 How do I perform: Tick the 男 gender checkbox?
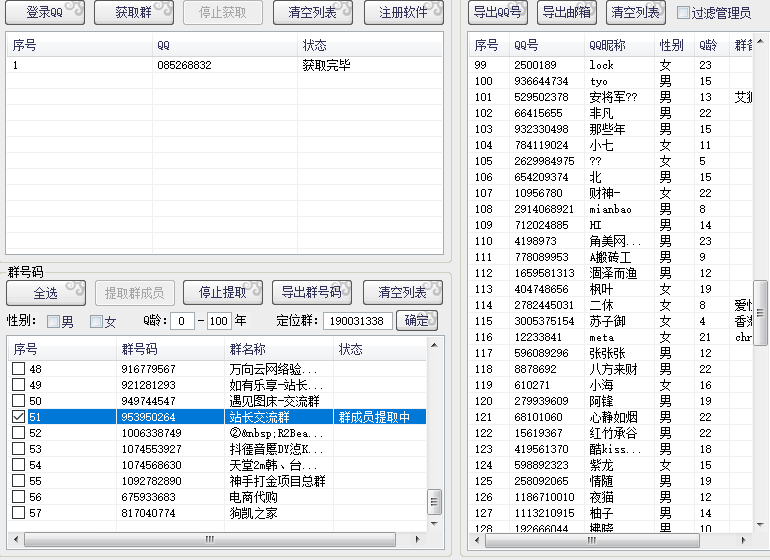[x=53, y=322]
